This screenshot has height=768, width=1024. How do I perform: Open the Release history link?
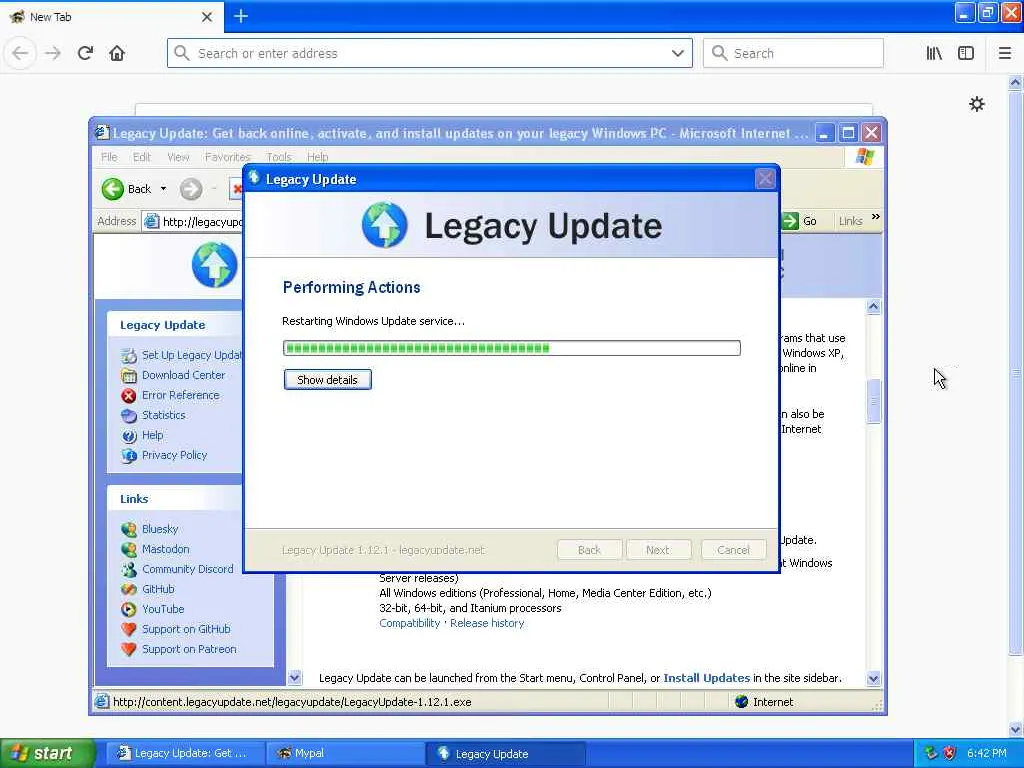(487, 623)
